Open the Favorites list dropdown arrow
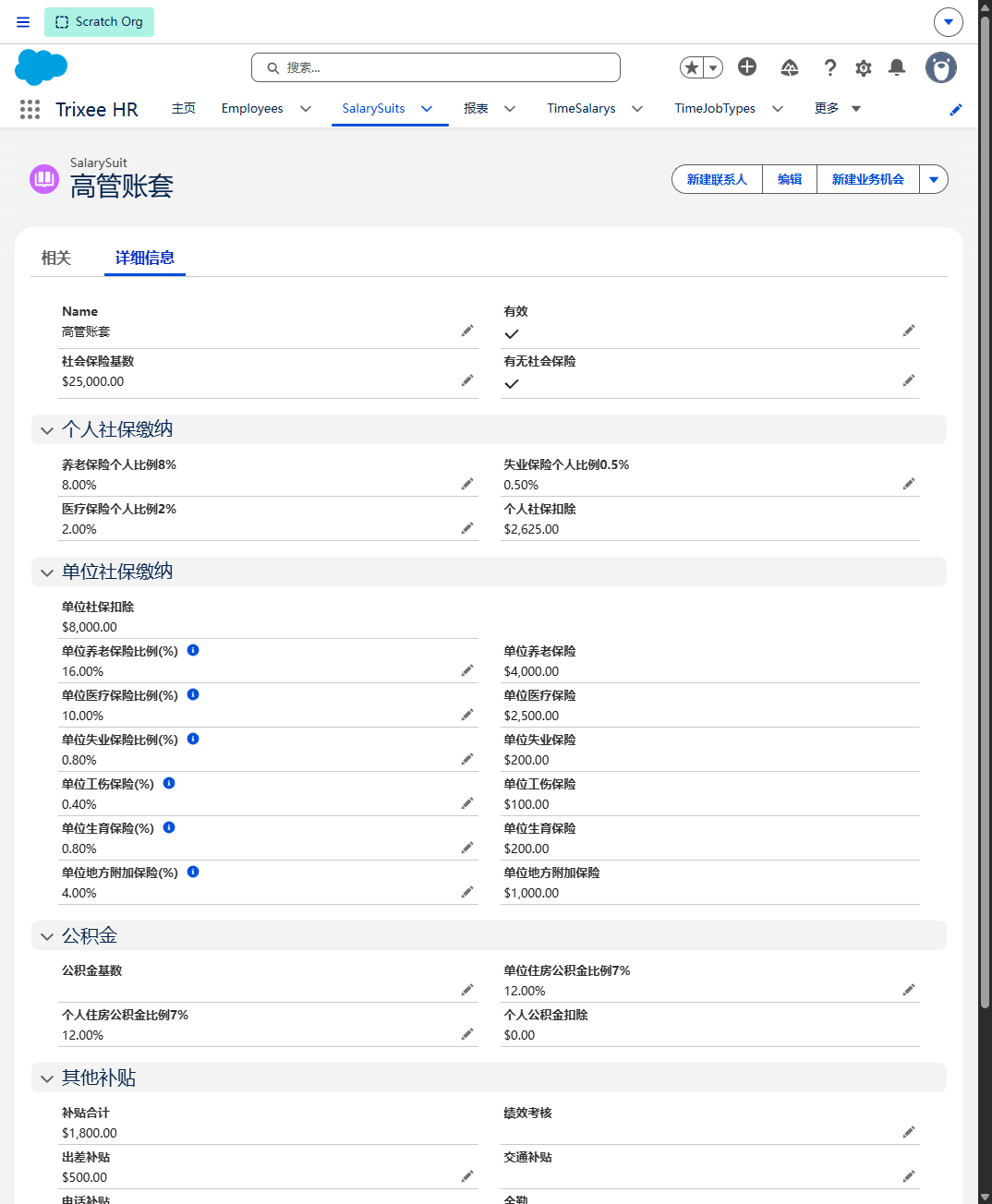The height and width of the screenshot is (1204, 992). [x=713, y=67]
